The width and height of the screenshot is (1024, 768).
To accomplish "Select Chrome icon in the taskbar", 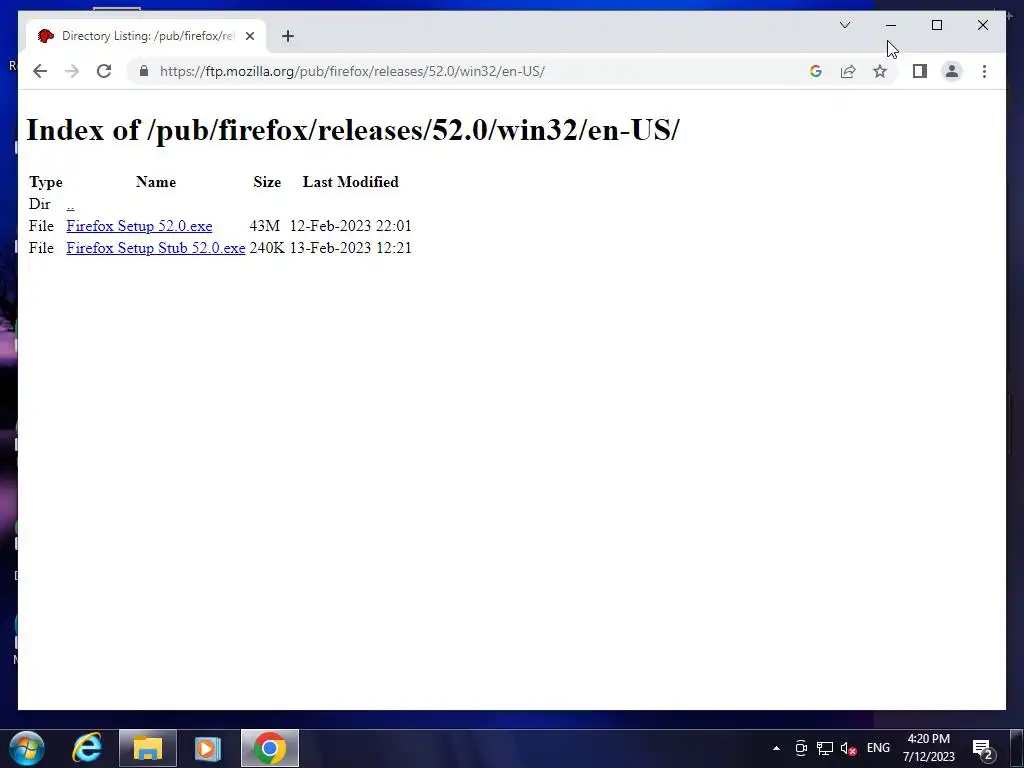I will pos(270,748).
